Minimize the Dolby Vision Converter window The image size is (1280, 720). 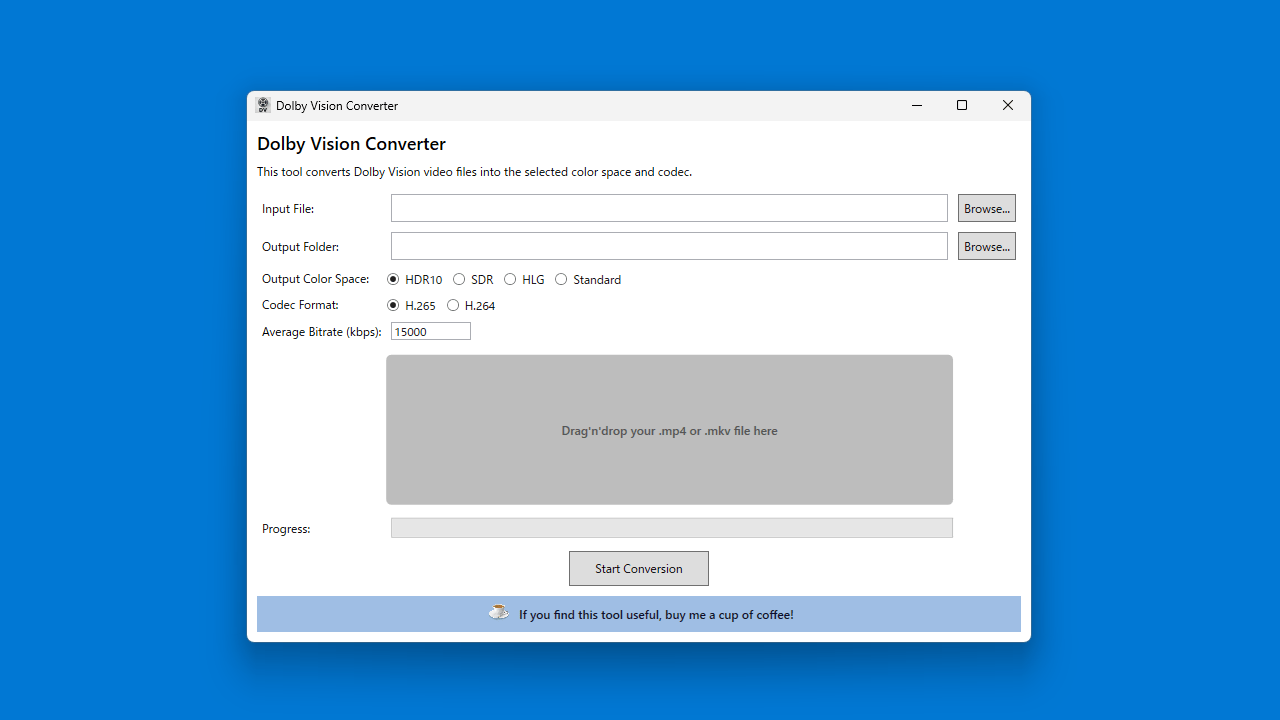pos(917,106)
